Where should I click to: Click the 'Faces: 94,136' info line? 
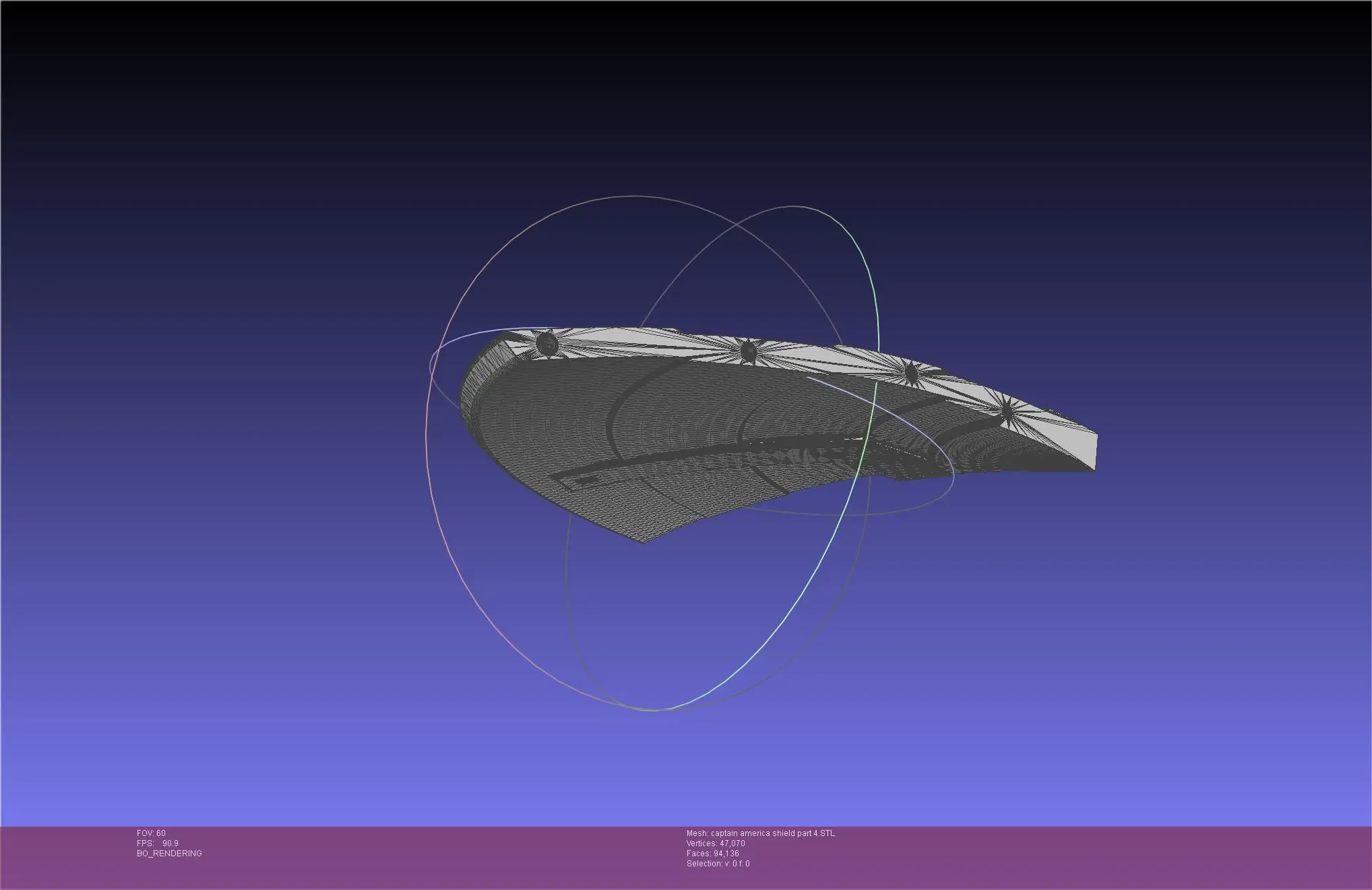(x=713, y=854)
